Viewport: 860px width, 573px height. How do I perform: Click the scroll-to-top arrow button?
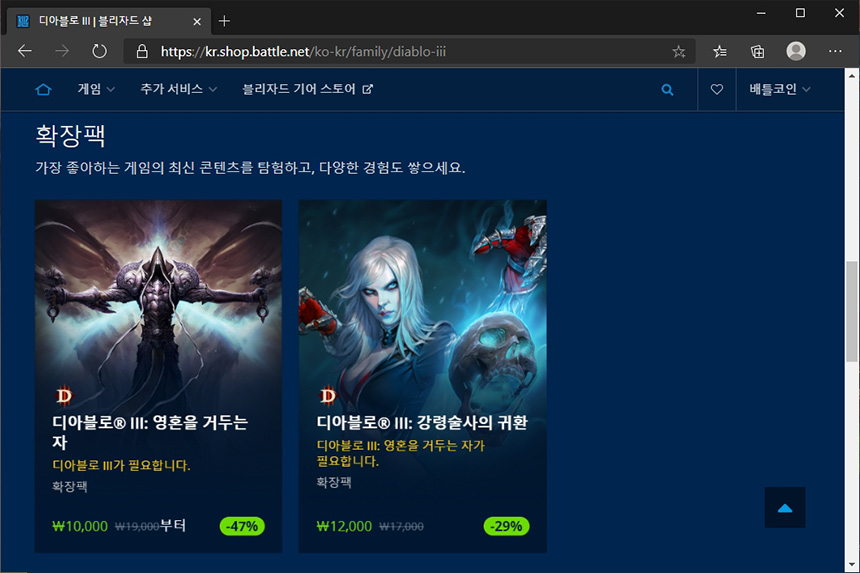785,508
